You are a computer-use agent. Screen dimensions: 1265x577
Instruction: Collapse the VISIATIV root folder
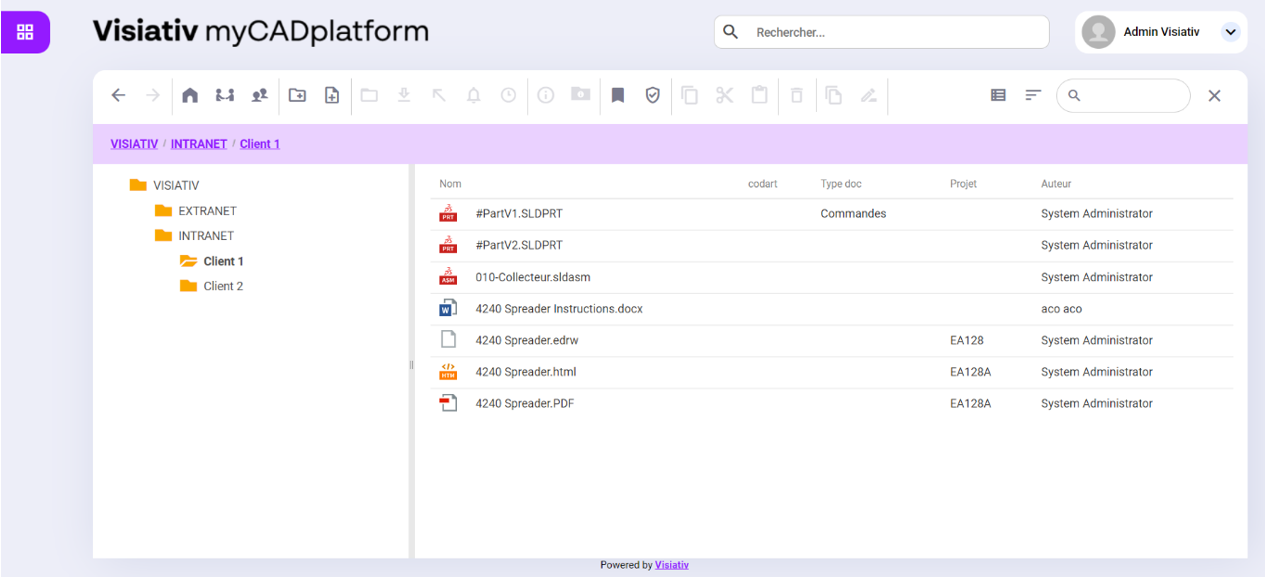tap(138, 185)
